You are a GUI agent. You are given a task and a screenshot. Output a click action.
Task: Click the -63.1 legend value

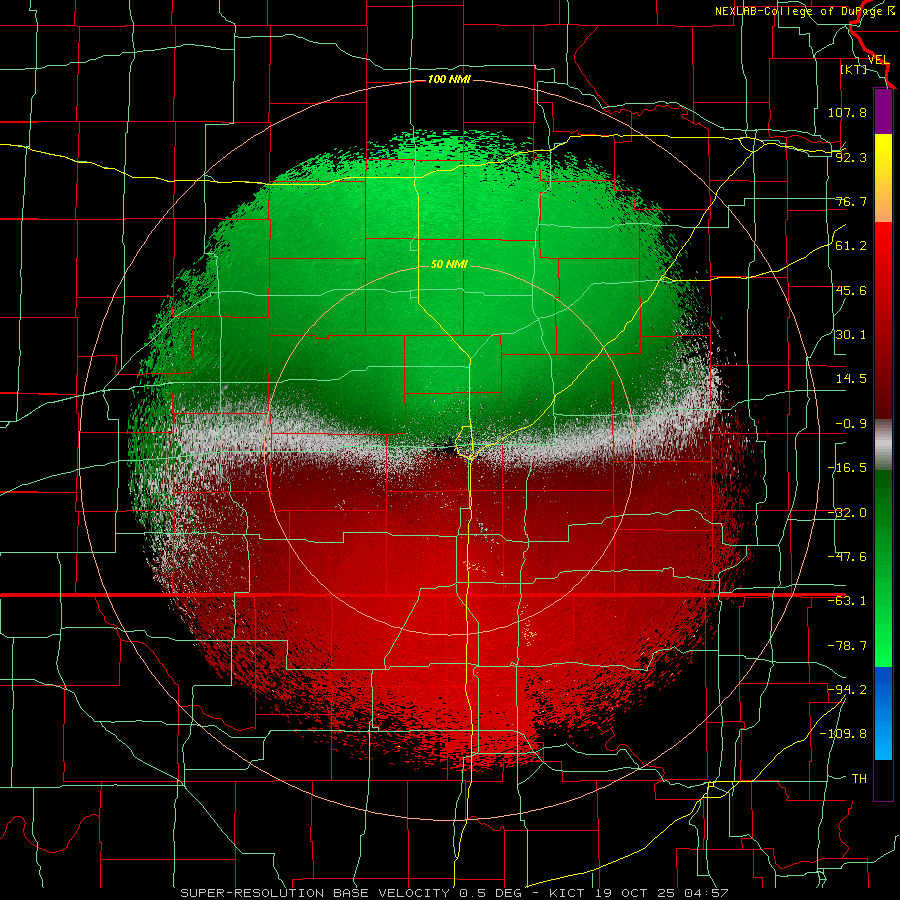coord(847,601)
